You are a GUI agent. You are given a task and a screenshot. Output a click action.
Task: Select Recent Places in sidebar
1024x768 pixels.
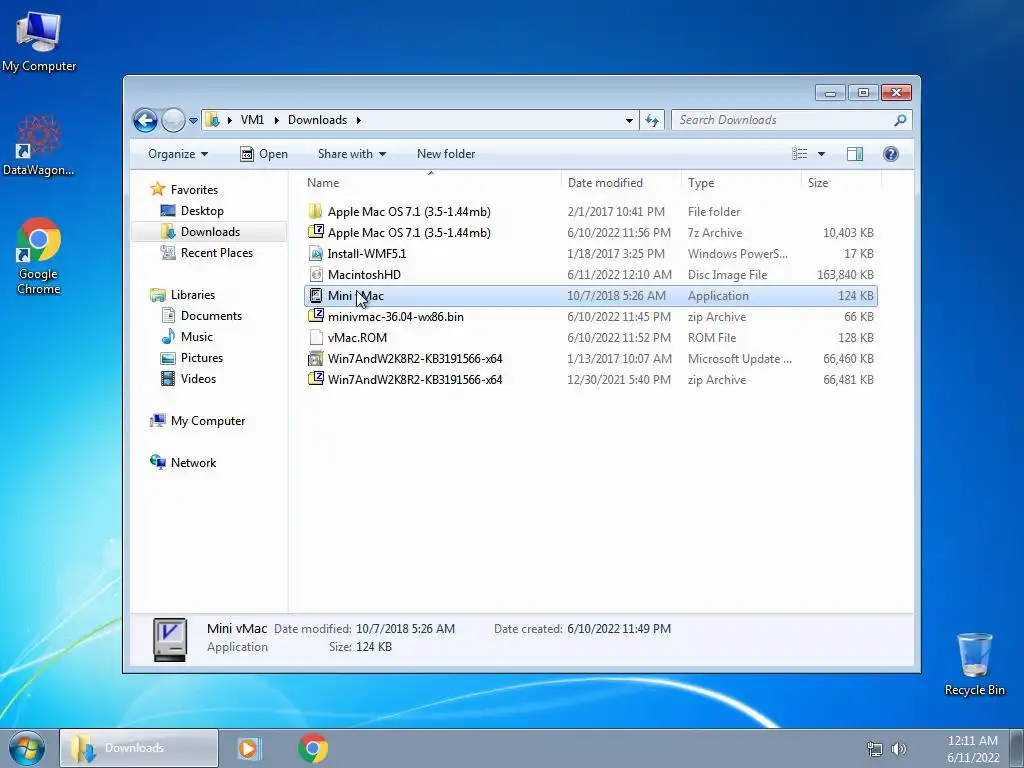[x=216, y=253]
